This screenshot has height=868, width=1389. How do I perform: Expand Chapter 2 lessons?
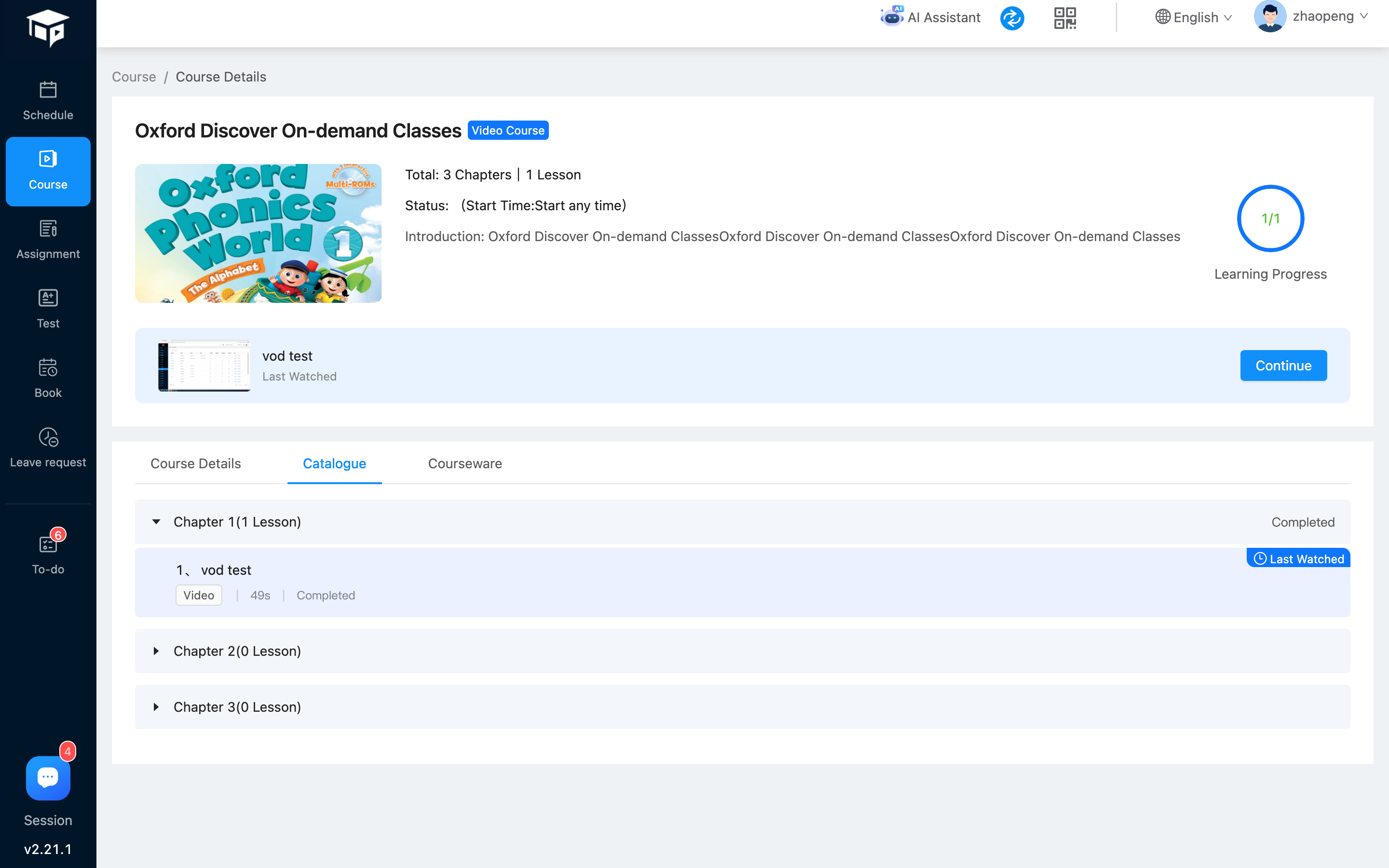[156, 651]
